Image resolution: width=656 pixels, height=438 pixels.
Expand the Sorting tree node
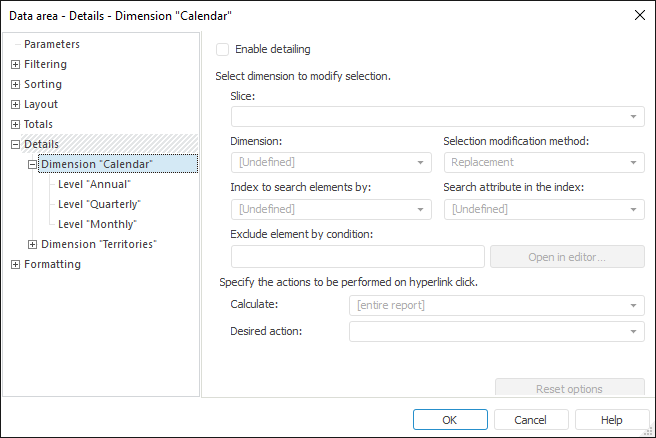[15, 85]
